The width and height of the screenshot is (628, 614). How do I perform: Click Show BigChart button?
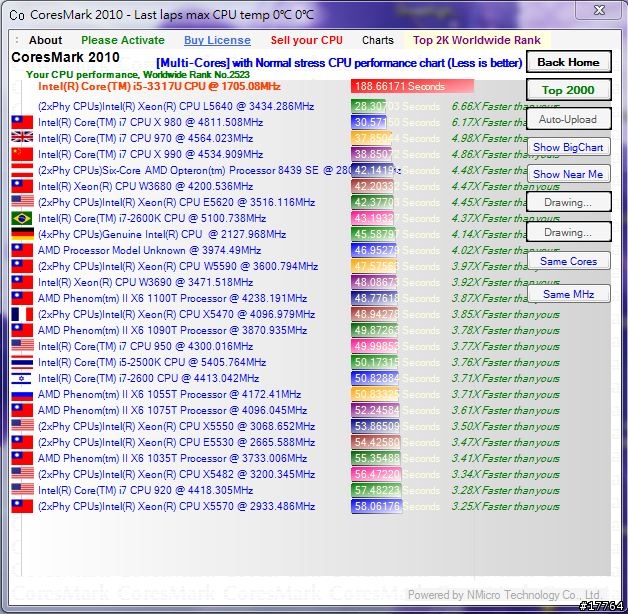568,147
